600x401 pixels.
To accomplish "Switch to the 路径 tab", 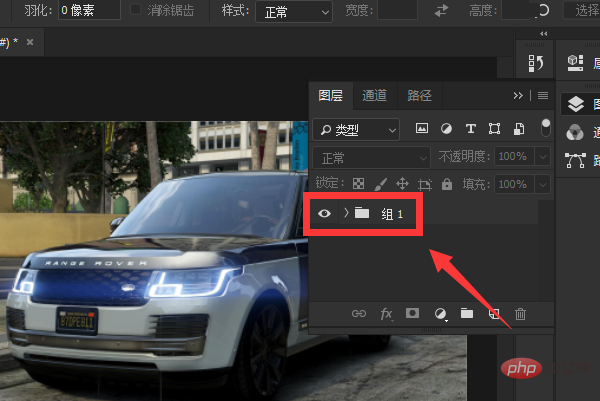I will pos(419,95).
